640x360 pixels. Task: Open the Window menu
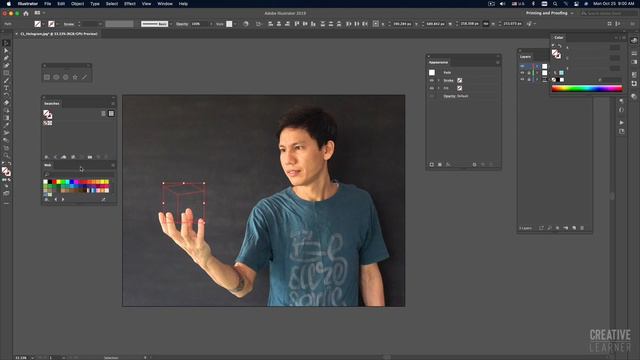[165, 4]
